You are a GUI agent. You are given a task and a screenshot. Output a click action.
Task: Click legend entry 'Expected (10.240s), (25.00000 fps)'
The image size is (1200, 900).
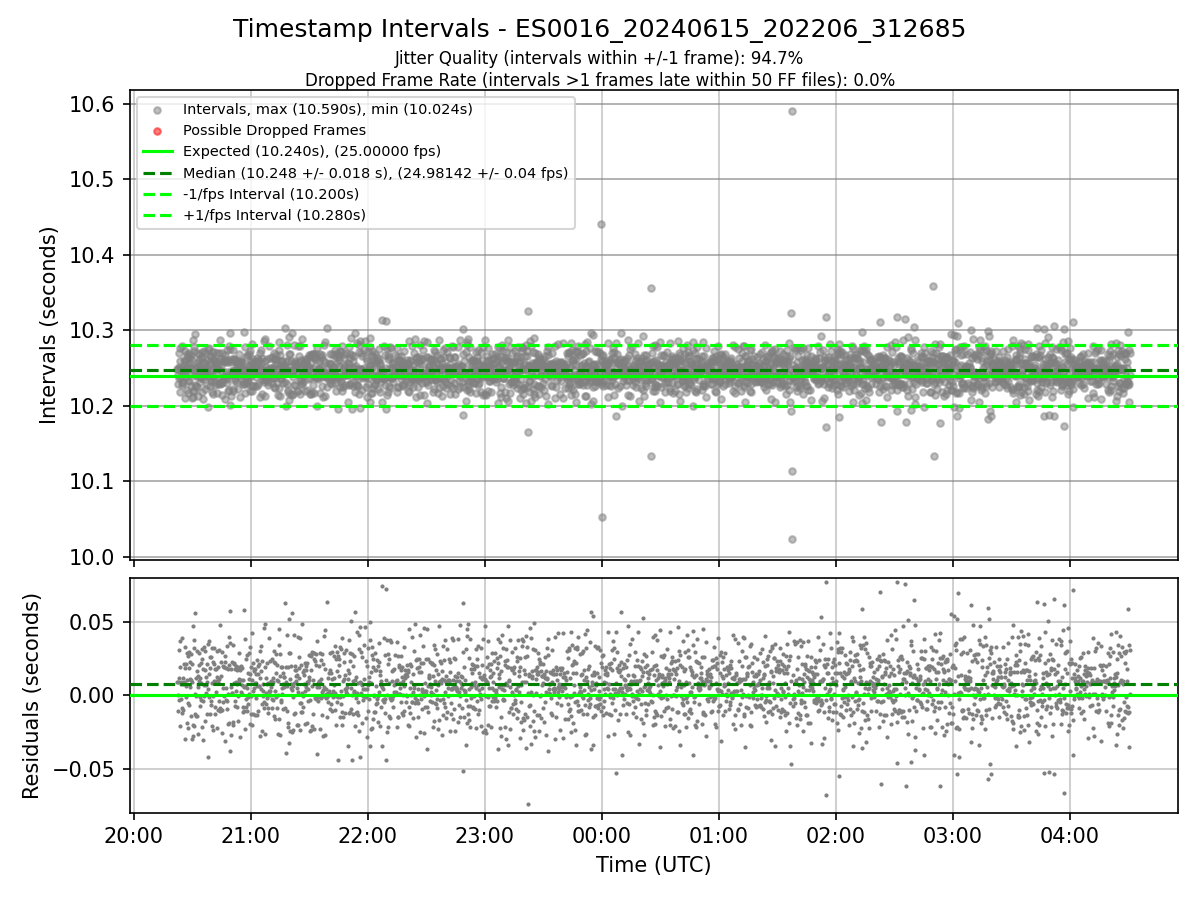click(312, 151)
